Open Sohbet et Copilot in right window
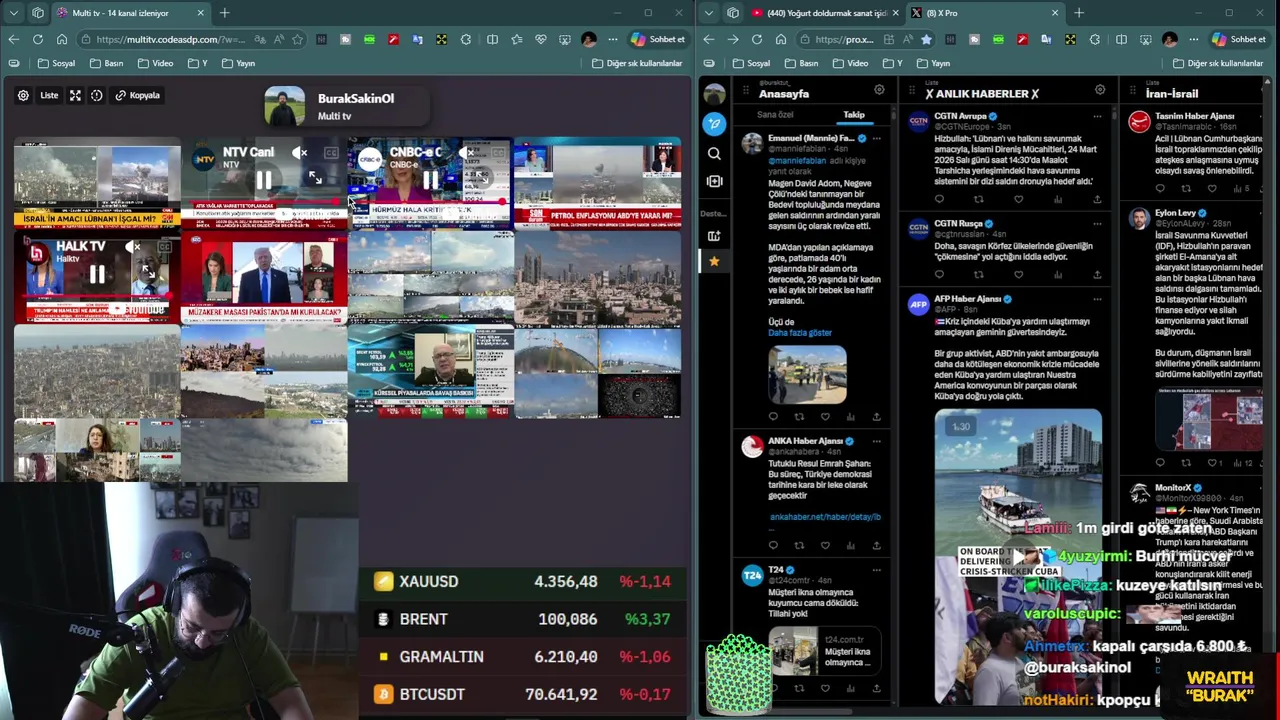Viewport: 1280px width, 720px height. point(1239,39)
